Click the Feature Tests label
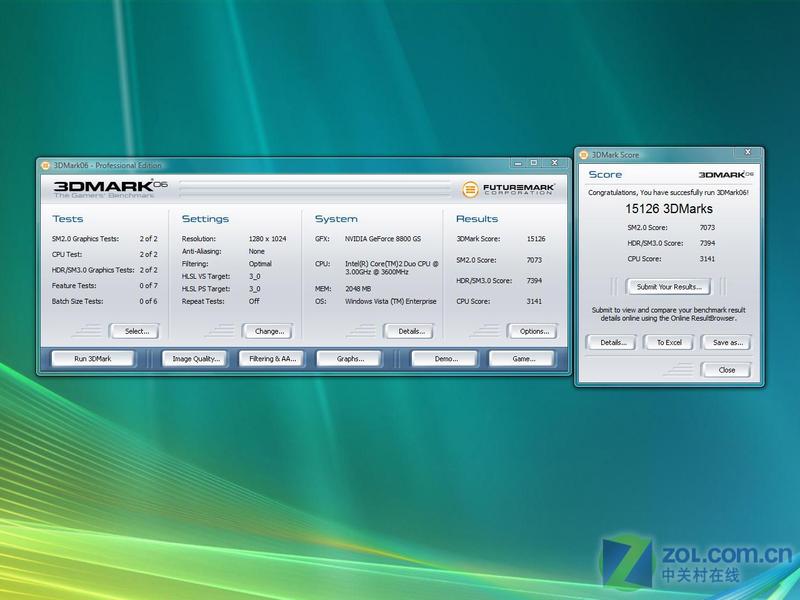 tap(74, 286)
